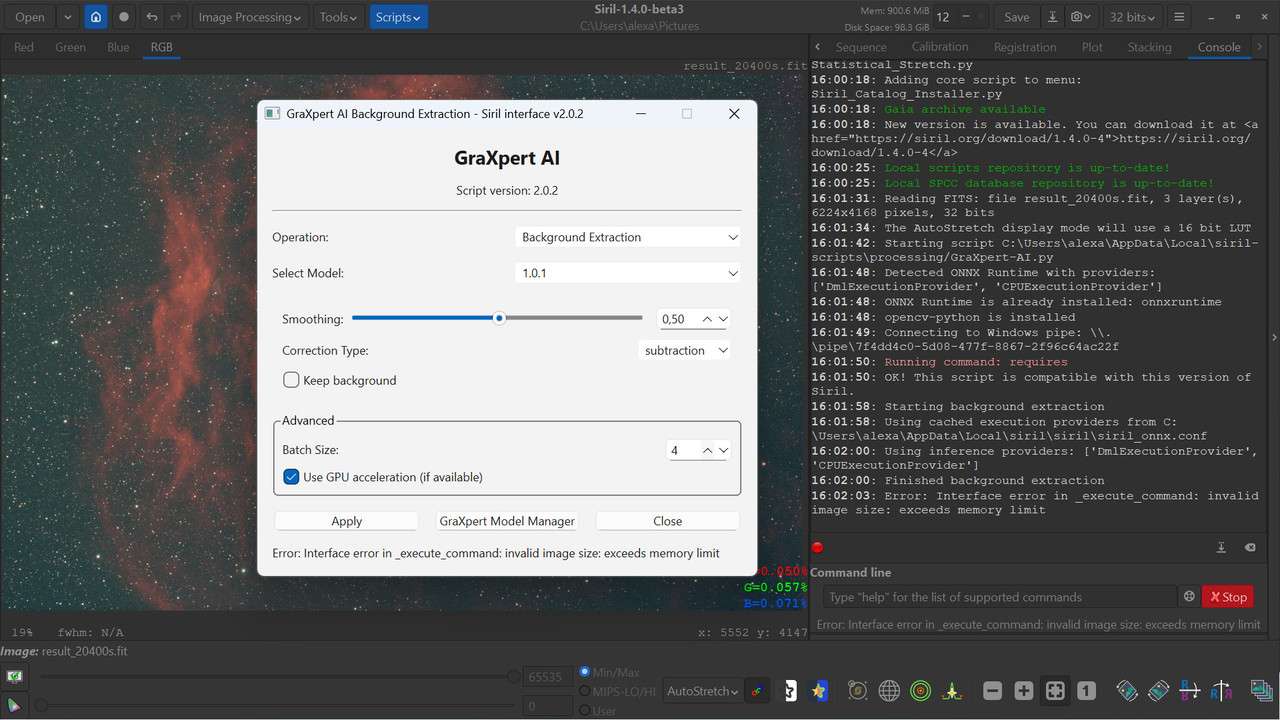Open the astrometry annotations globe icon
This screenshot has height=720, width=1280.
coord(889,690)
